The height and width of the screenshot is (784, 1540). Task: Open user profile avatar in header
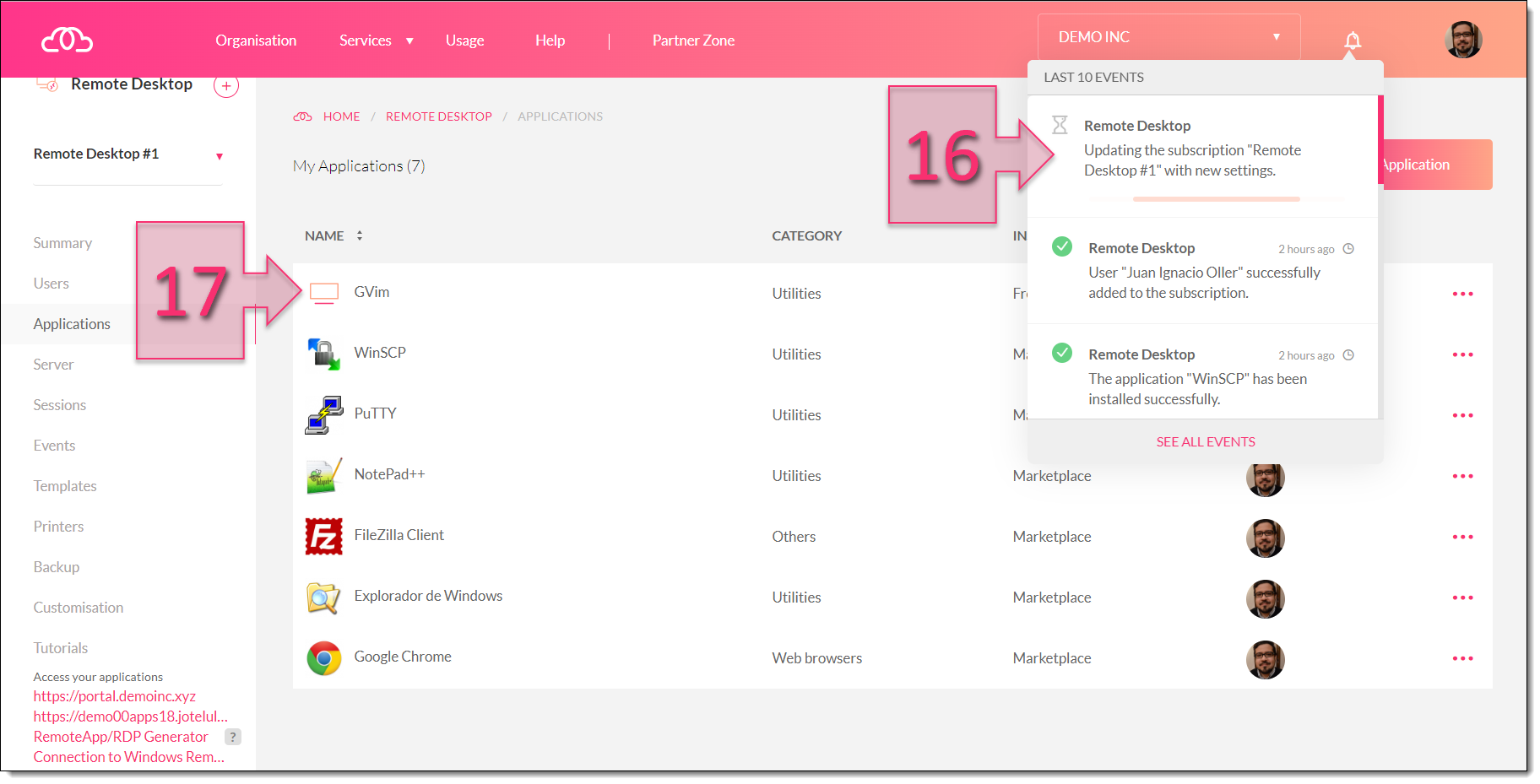pos(1462,40)
